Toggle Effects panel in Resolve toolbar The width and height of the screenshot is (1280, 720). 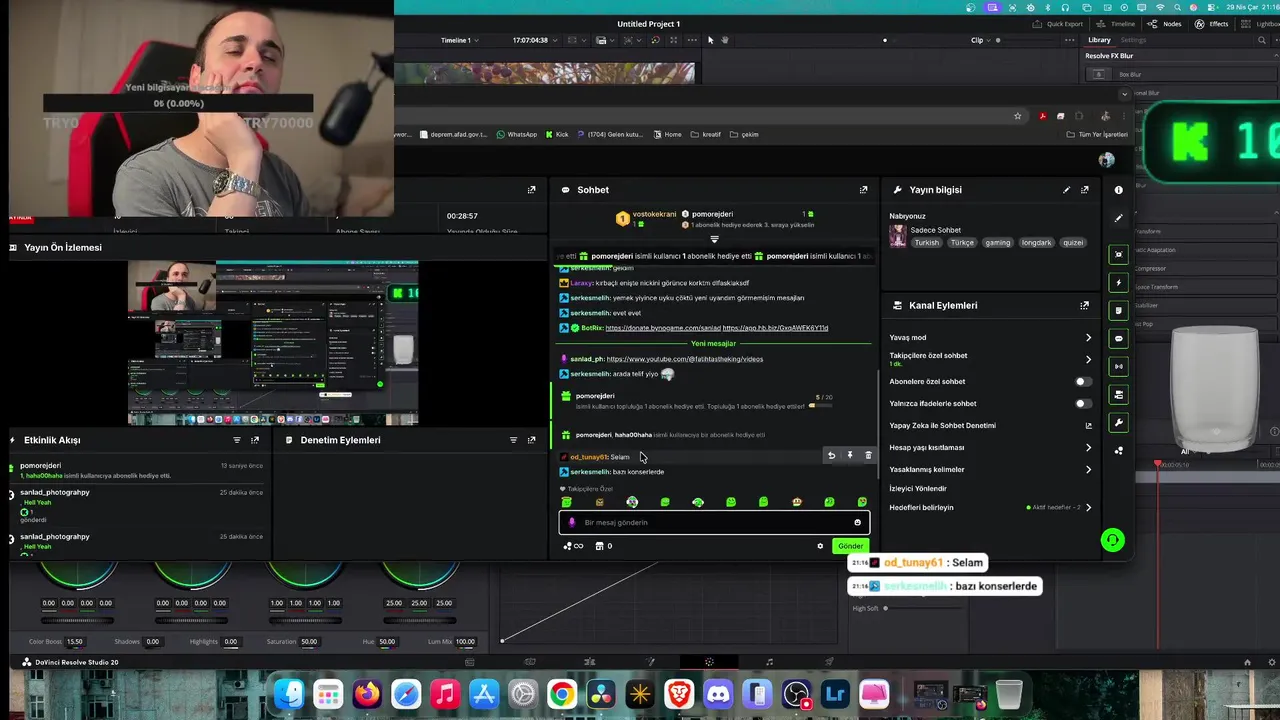click(x=1211, y=24)
